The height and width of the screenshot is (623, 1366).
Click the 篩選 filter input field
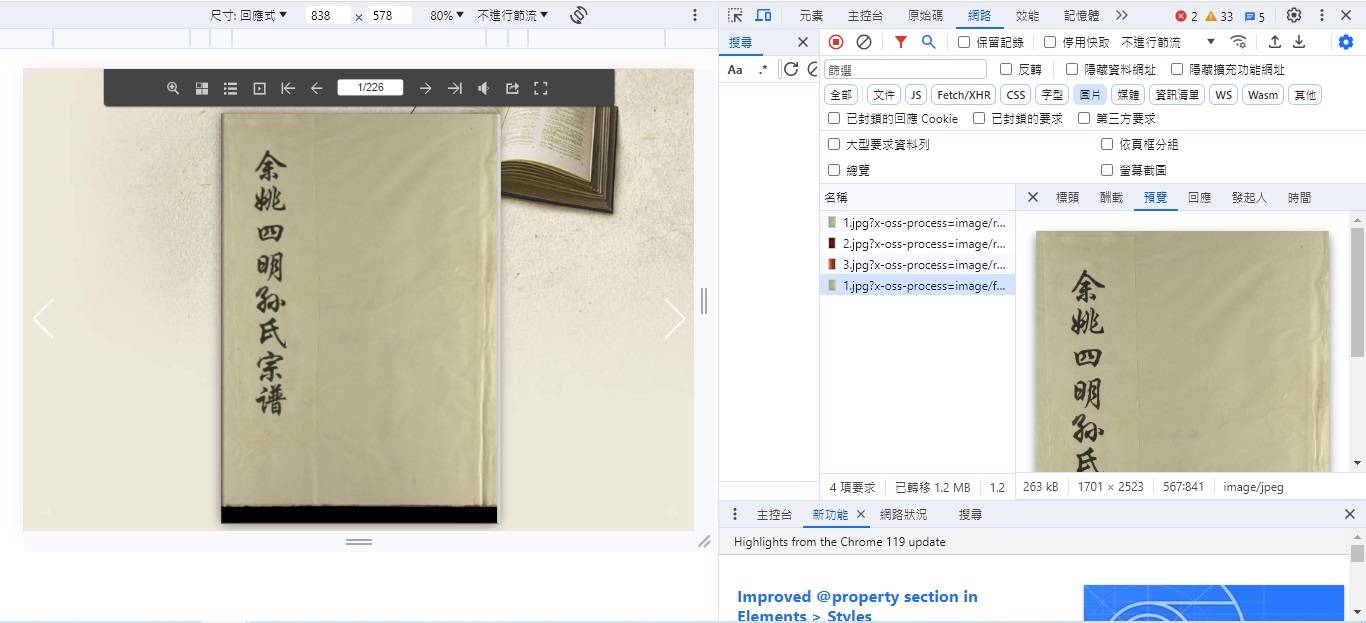click(x=906, y=70)
